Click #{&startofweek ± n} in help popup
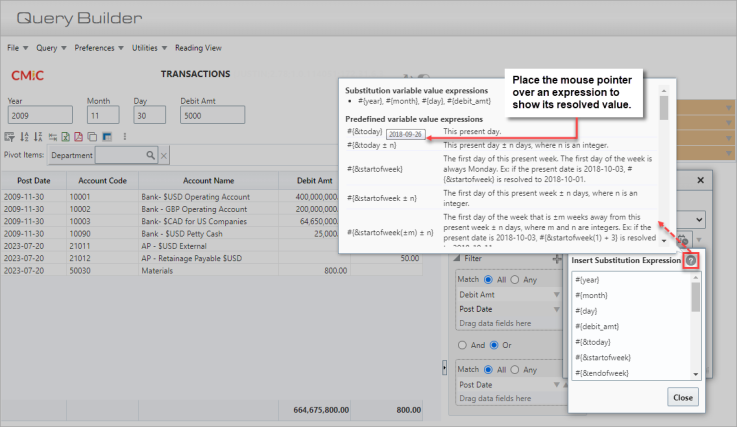 point(382,198)
